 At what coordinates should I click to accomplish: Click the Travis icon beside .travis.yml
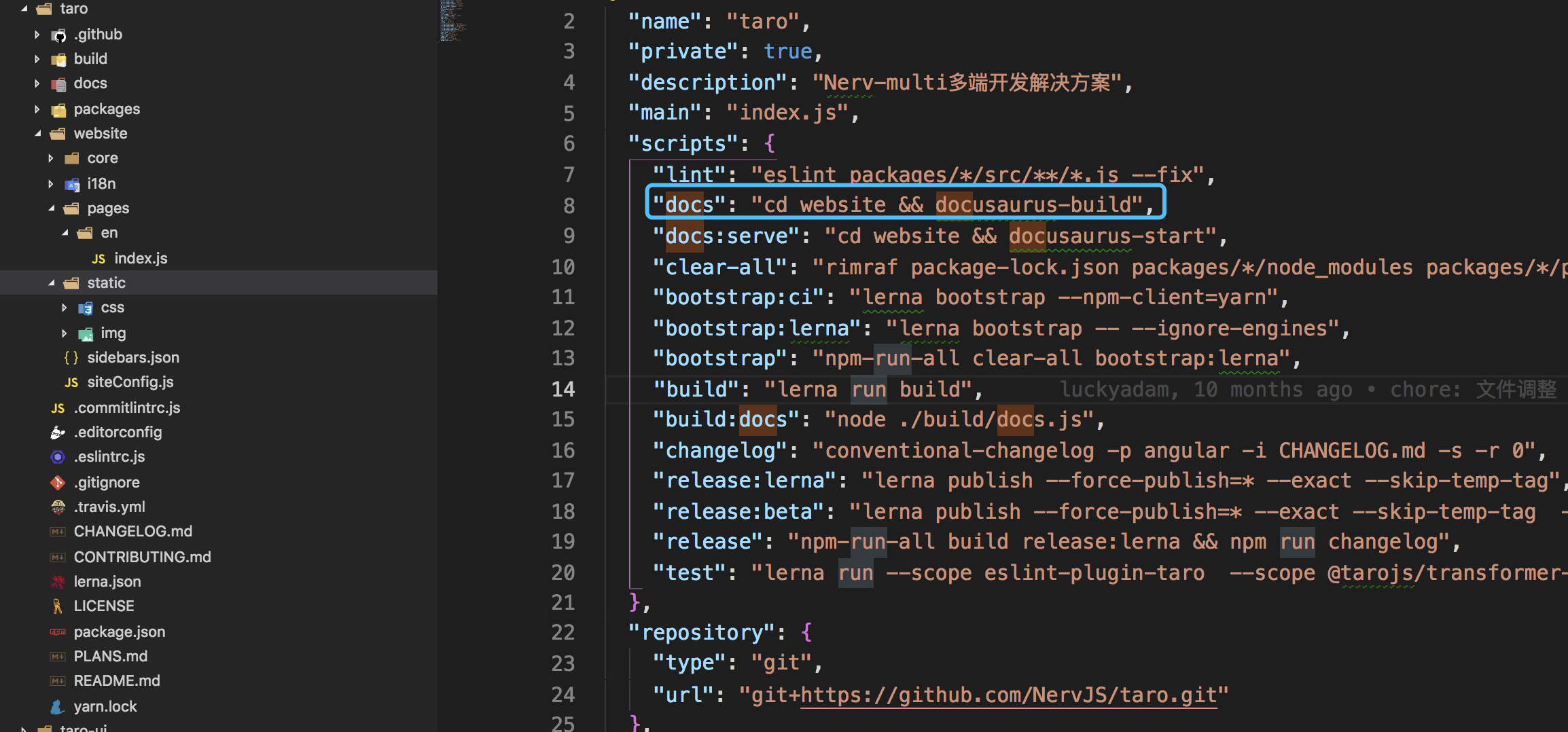point(58,507)
